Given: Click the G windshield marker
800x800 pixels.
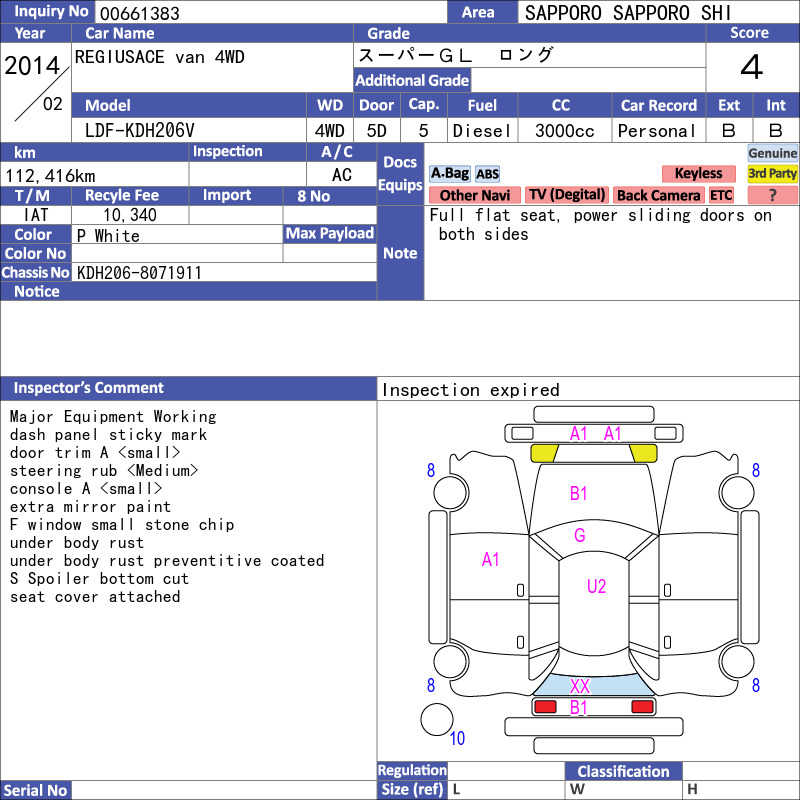Looking at the screenshot, I should tap(580, 535).
